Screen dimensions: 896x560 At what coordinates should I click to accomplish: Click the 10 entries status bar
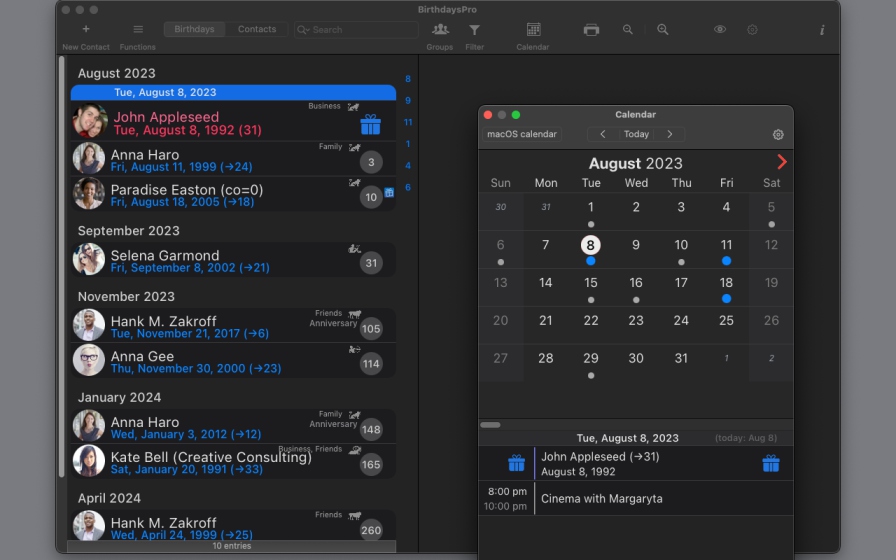pos(231,546)
